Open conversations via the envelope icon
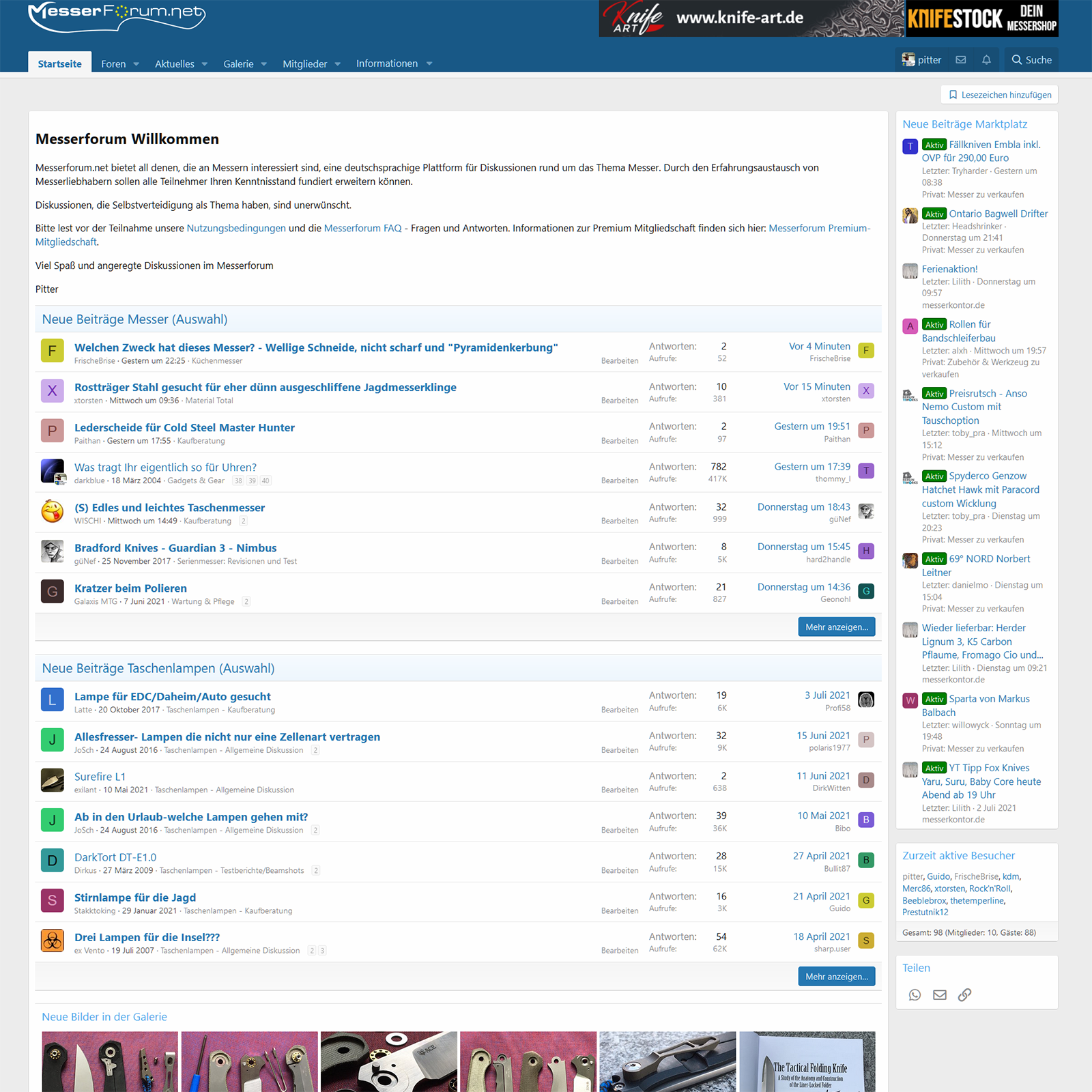This screenshot has height=1092, width=1092. point(961,60)
